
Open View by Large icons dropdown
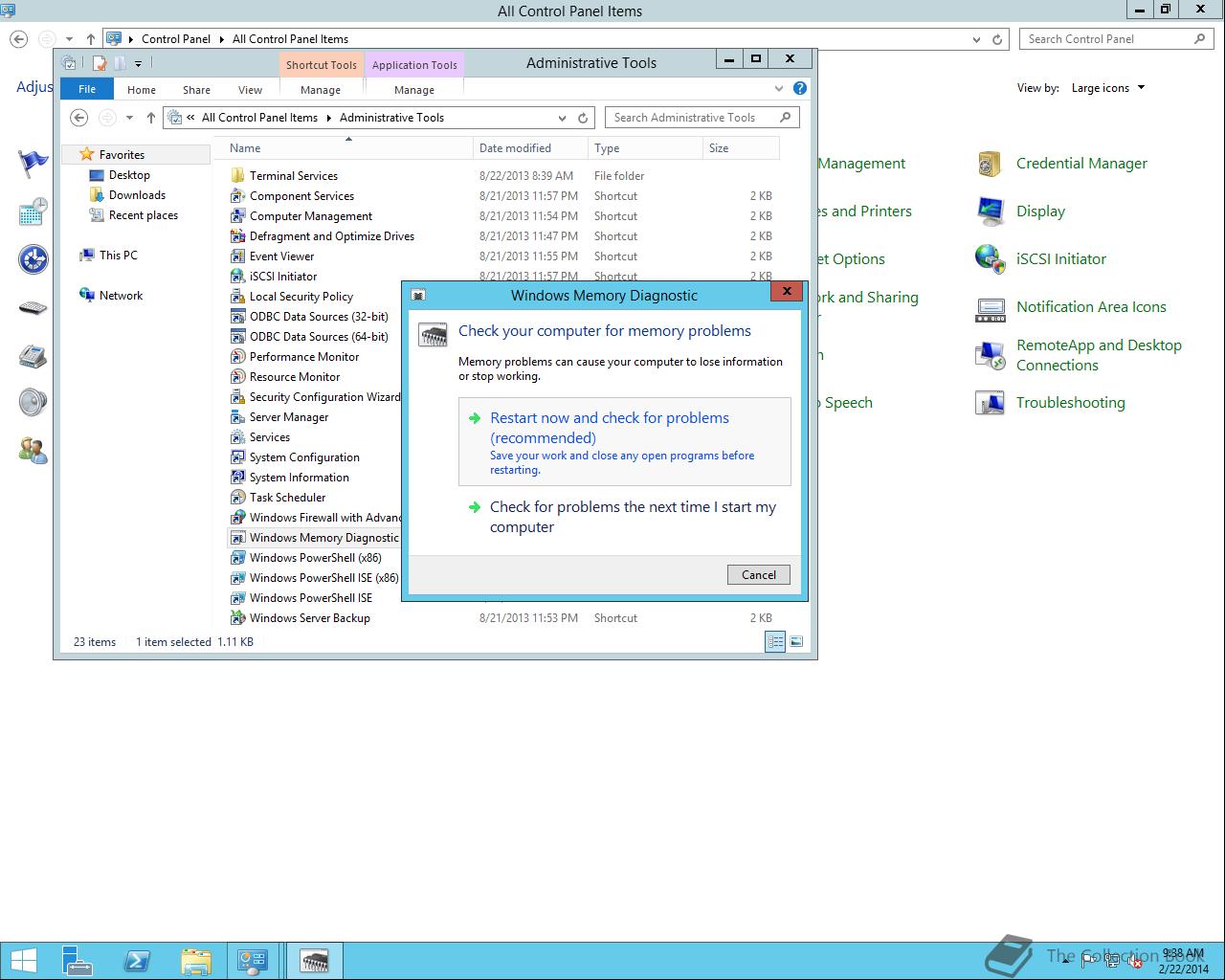point(1108,88)
